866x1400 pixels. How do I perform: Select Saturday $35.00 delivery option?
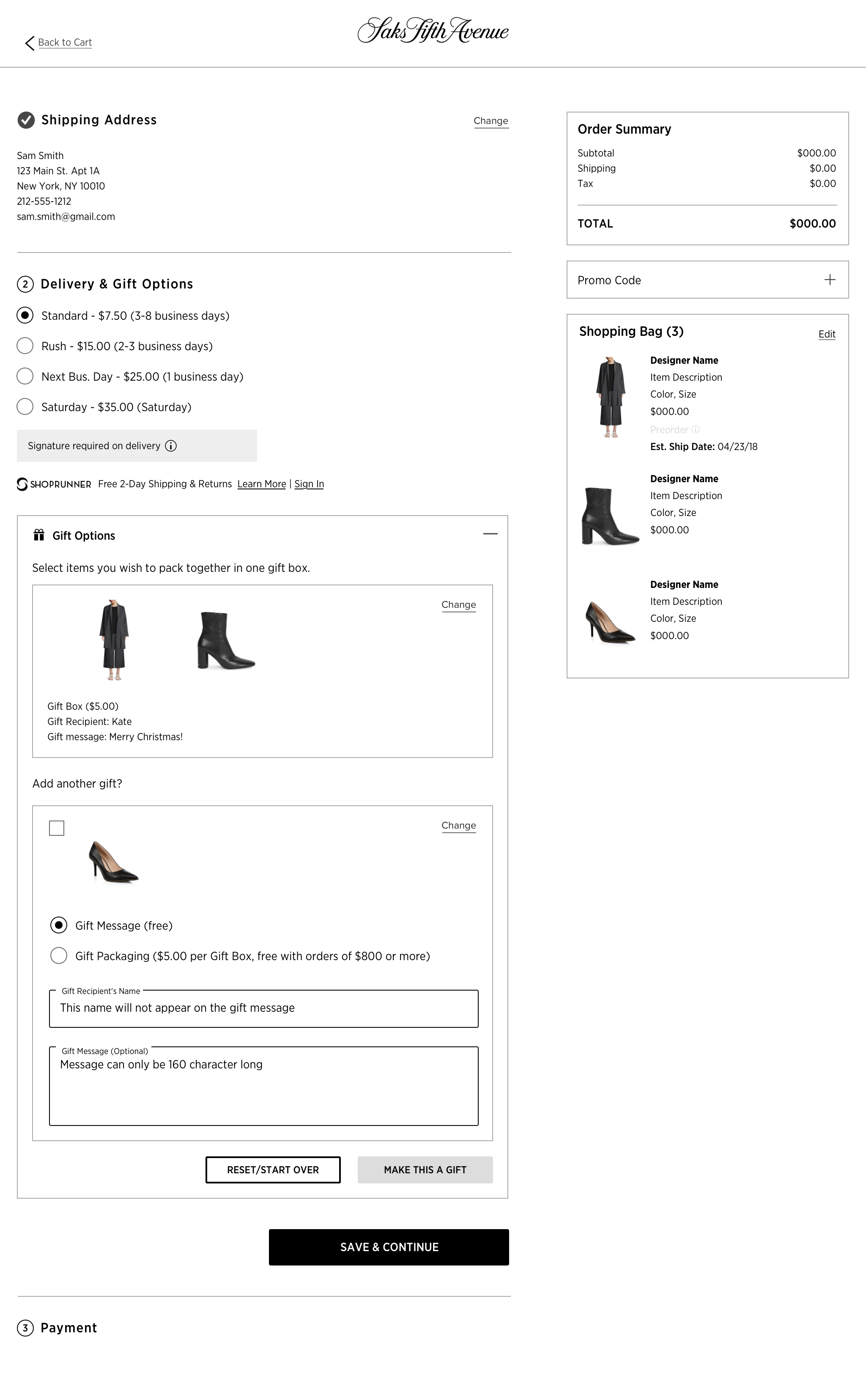[25, 407]
